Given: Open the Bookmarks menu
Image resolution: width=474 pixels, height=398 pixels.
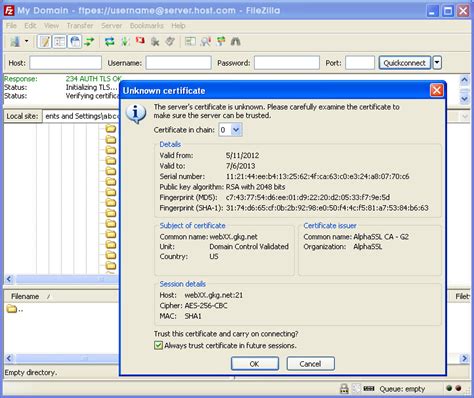Looking at the screenshot, I should point(147,26).
